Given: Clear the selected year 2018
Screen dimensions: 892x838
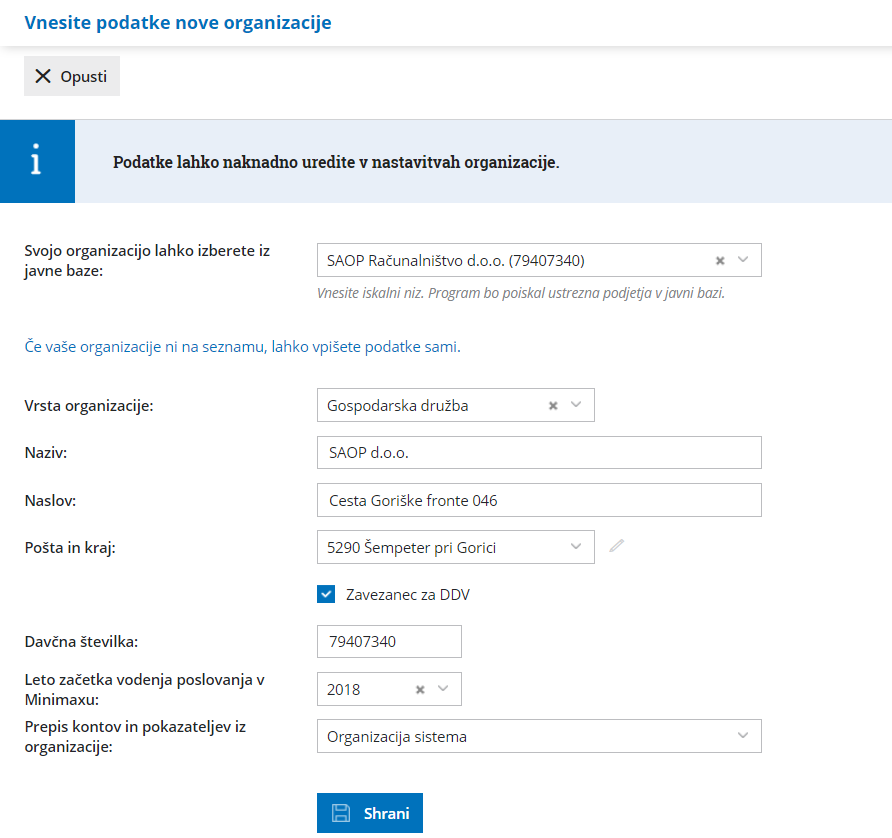Looking at the screenshot, I should pyautogui.click(x=421, y=689).
